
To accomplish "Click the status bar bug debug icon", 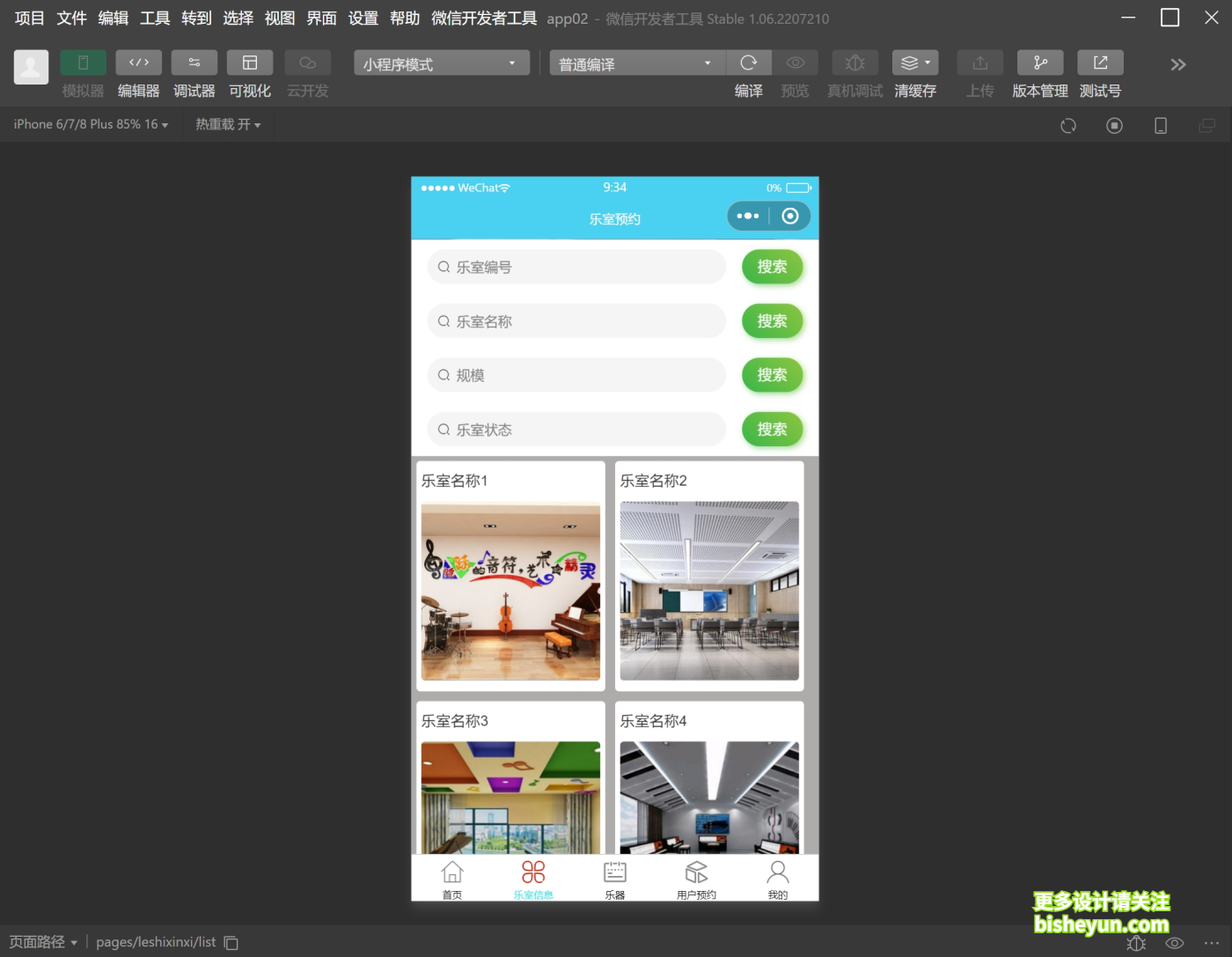I will coord(1136,943).
